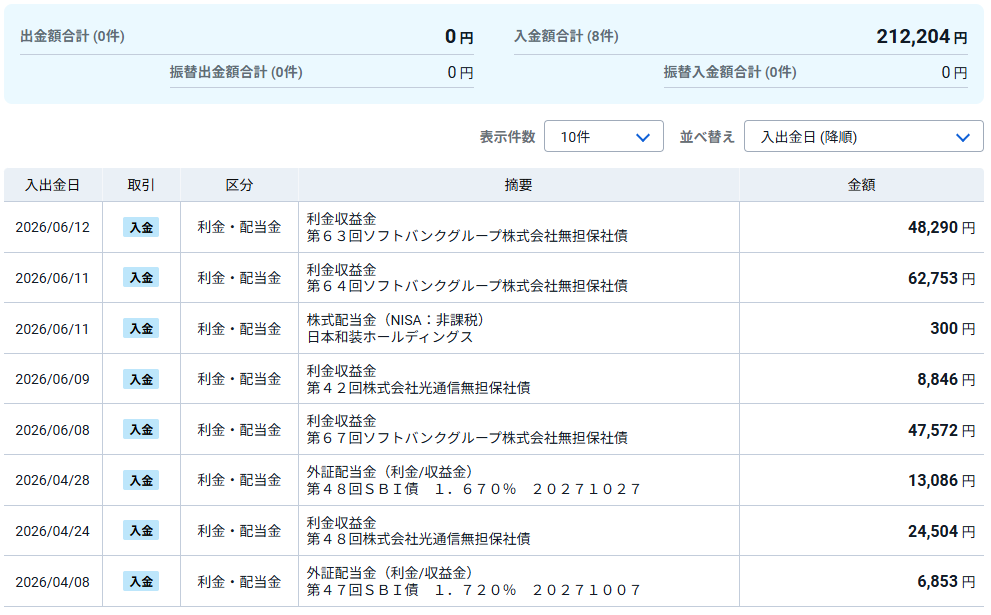Select 第47回SBI債 1.720% description
The image size is (991, 615).
point(474,590)
